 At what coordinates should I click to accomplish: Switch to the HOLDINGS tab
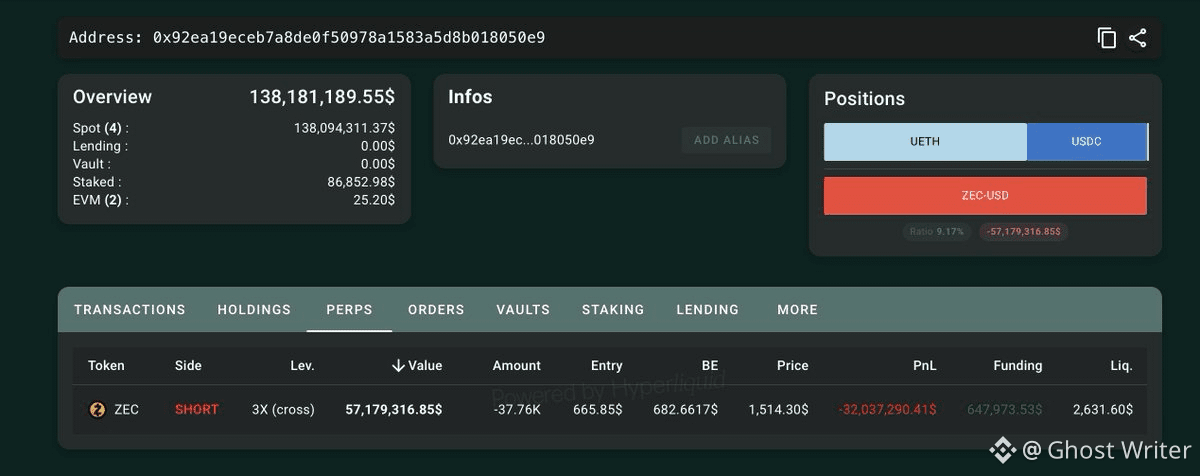point(254,310)
